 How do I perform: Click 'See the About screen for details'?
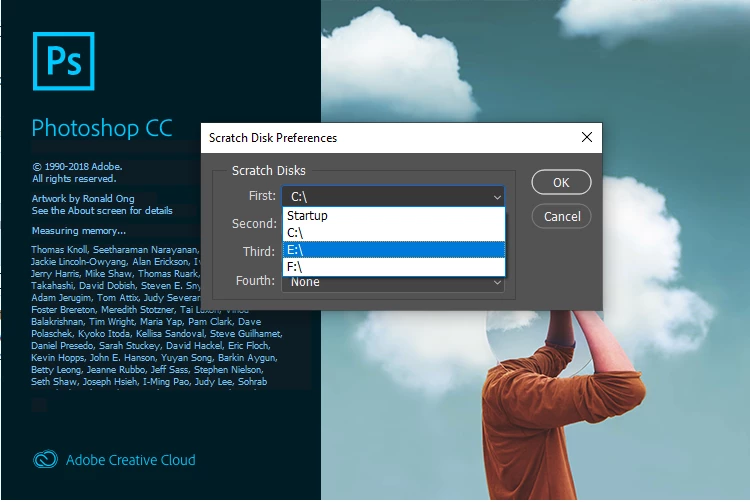point(102,210)
